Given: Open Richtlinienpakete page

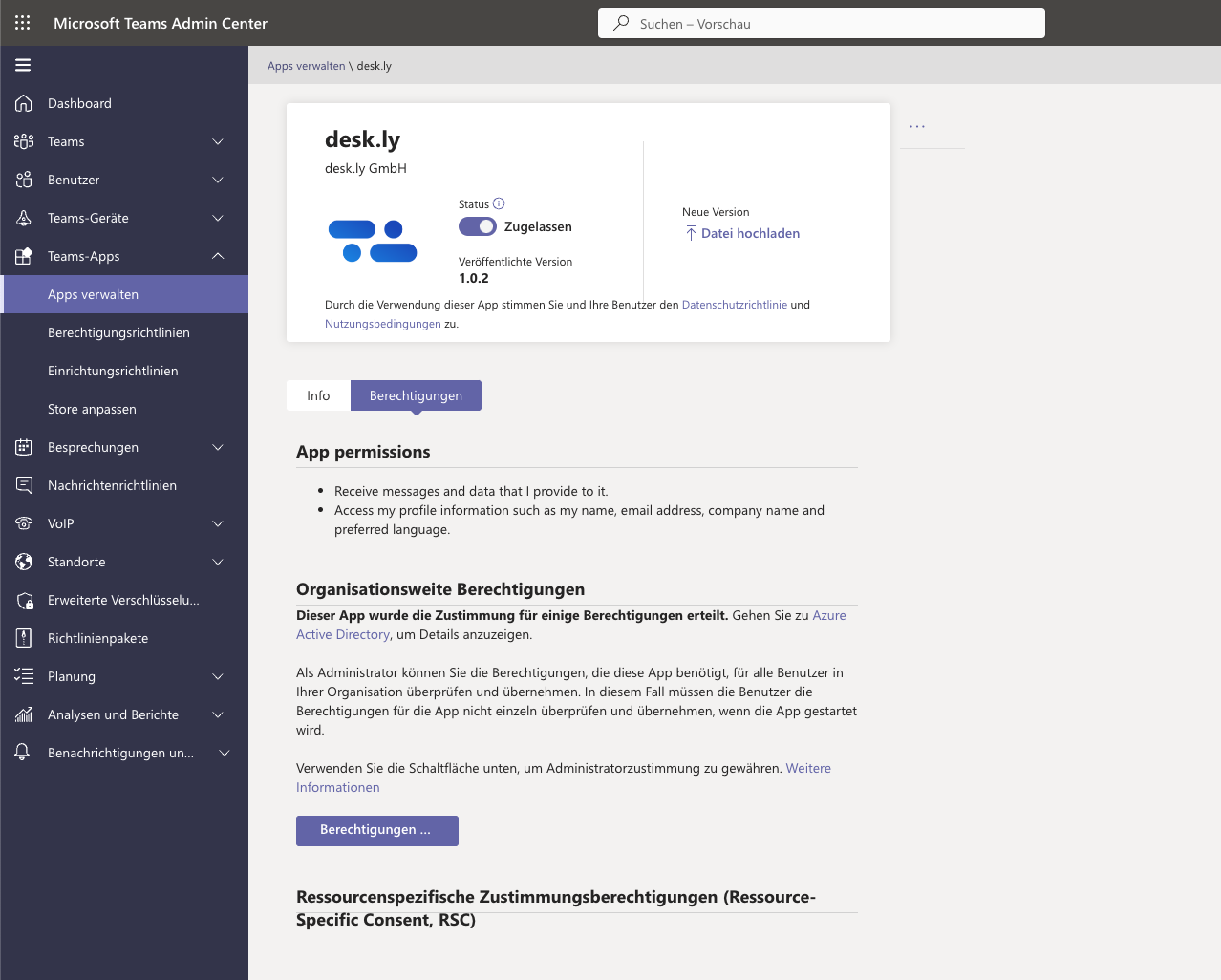Looking at the screenshot, I should click(124, 638).
